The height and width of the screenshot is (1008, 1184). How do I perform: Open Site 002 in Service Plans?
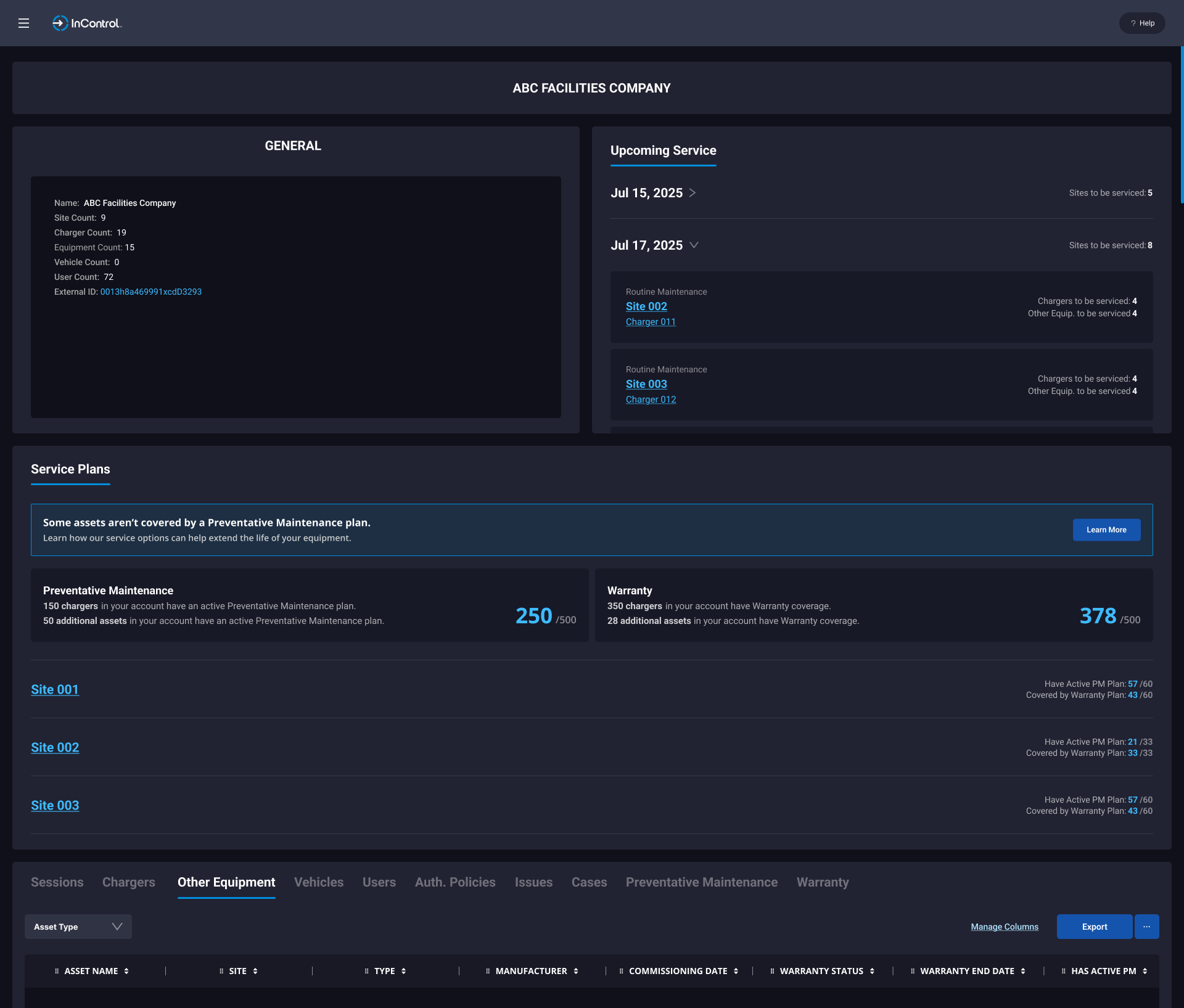pyautogui.click(x=55, y=748)
